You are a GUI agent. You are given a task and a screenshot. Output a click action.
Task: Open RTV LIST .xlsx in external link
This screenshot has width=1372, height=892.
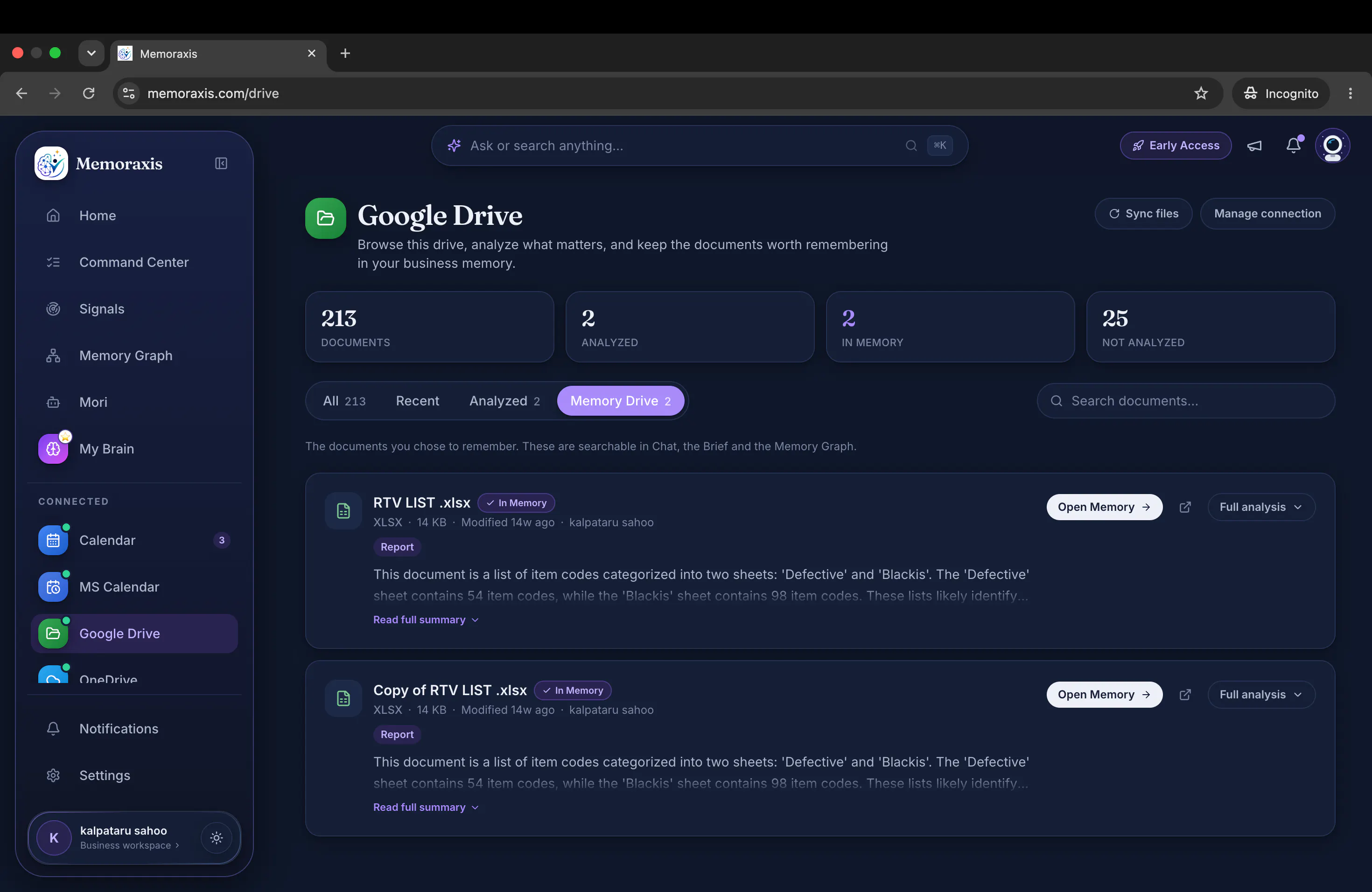point(1185,507)
